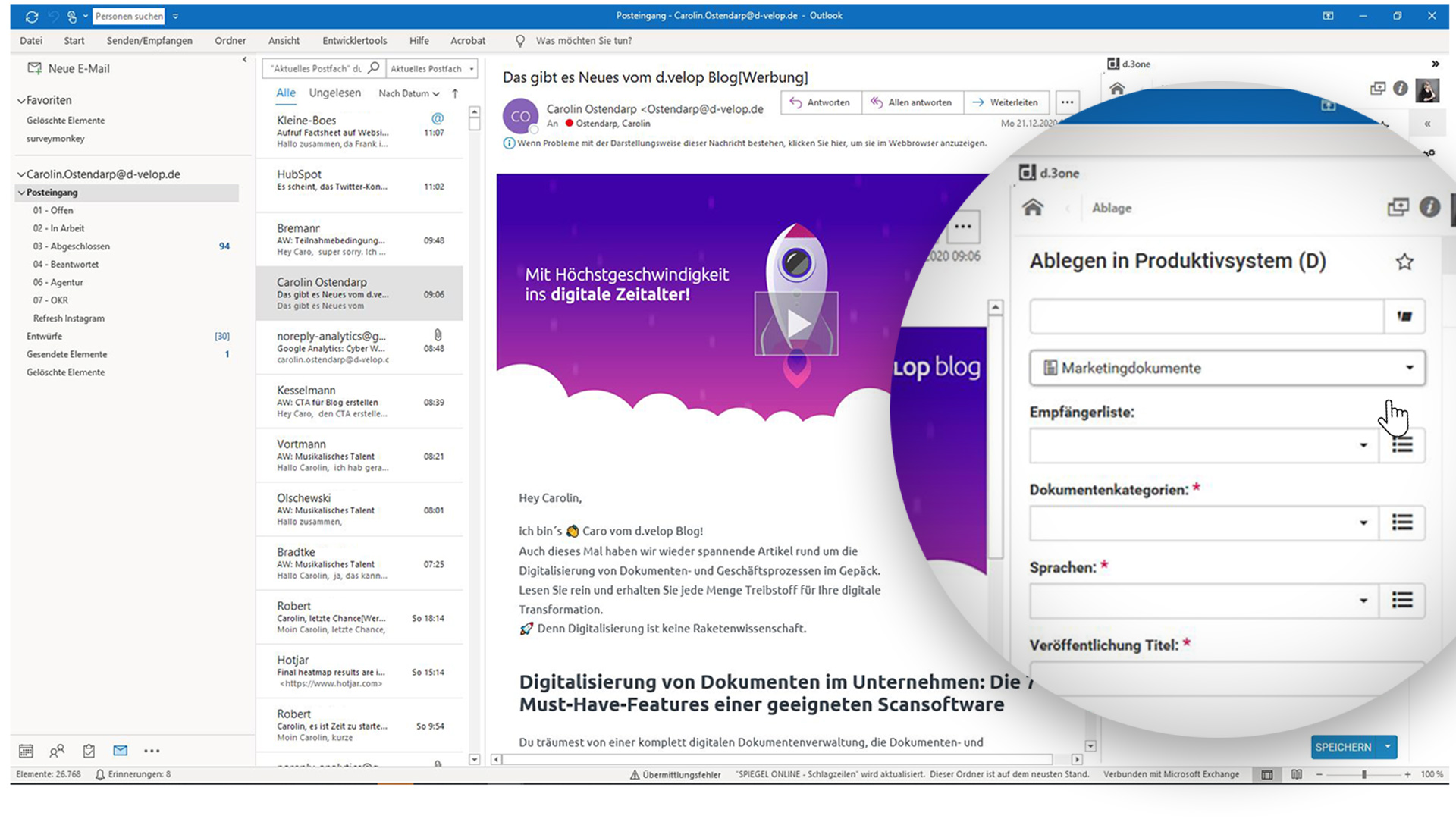Create a Neue E-Mail

[x=69, y=68]
